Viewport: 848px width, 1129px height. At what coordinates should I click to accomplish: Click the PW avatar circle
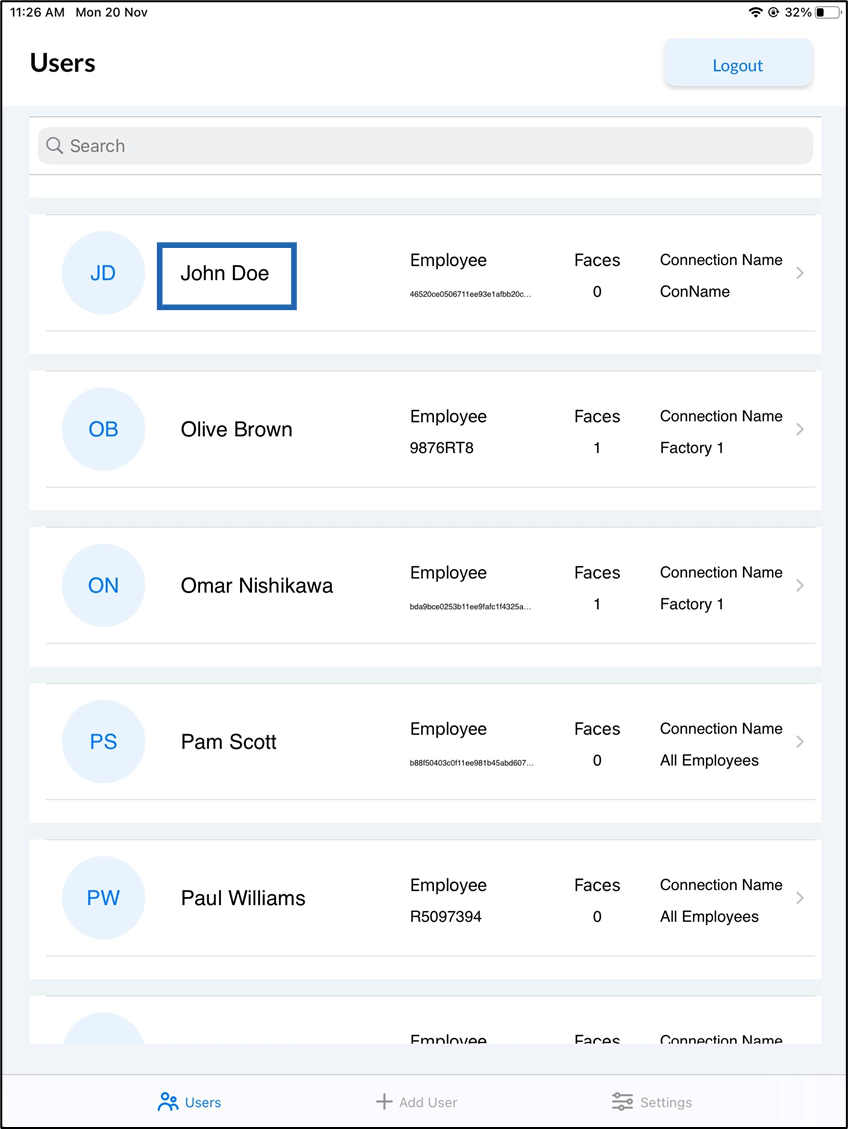pos(104,898)
